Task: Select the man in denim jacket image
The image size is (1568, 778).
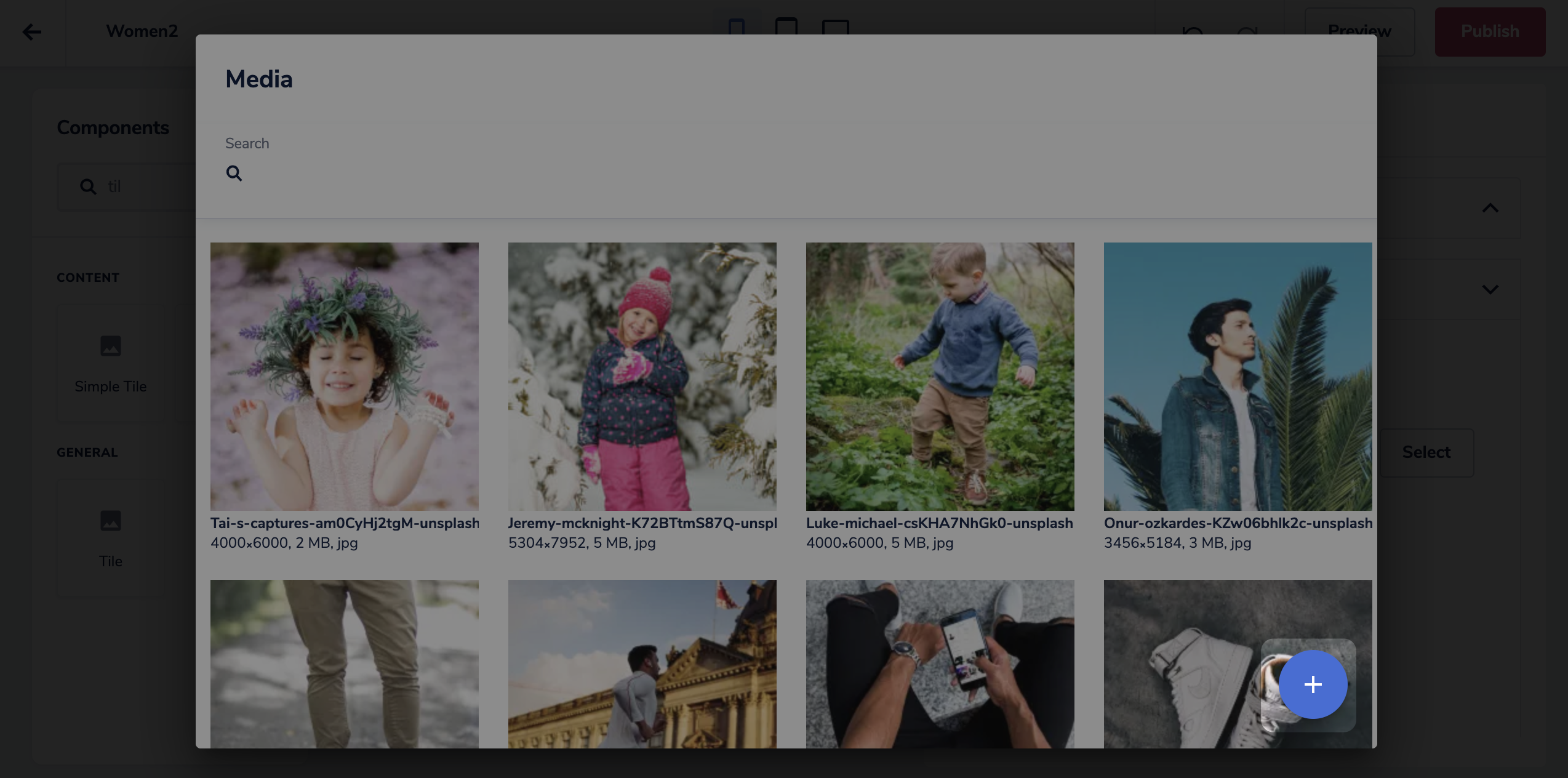Action: 1238,376
